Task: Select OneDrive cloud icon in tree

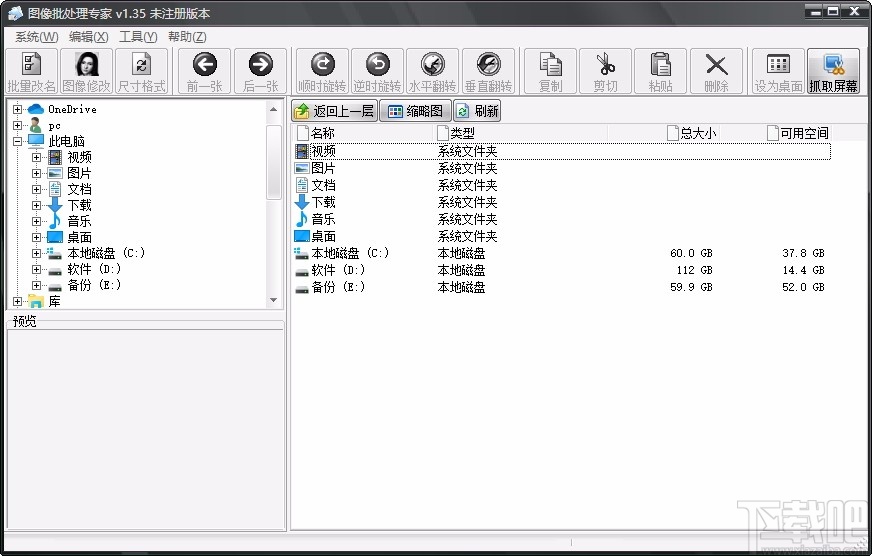Action: (x=36, y=109)
